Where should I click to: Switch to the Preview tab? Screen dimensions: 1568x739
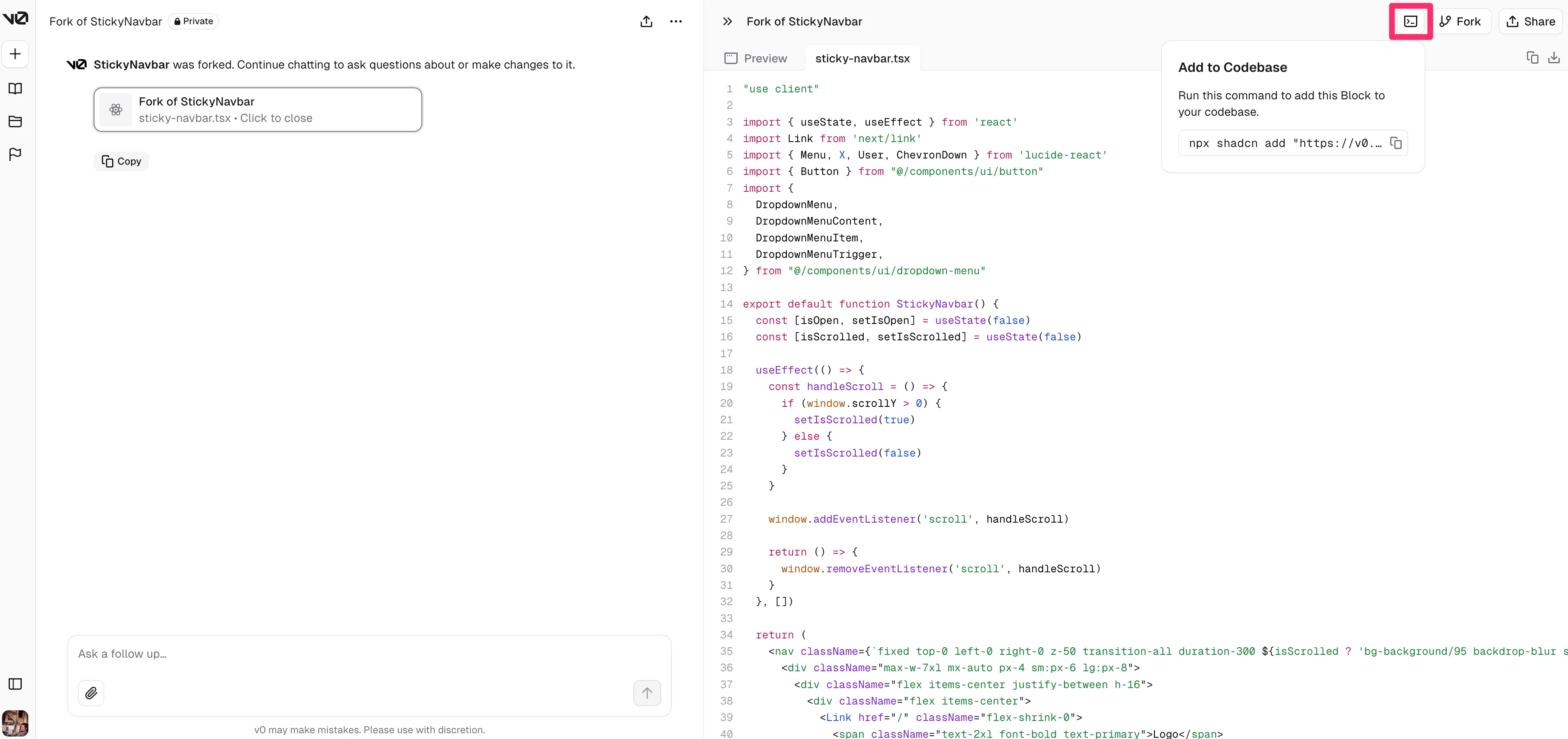click(x=756, y=58)
